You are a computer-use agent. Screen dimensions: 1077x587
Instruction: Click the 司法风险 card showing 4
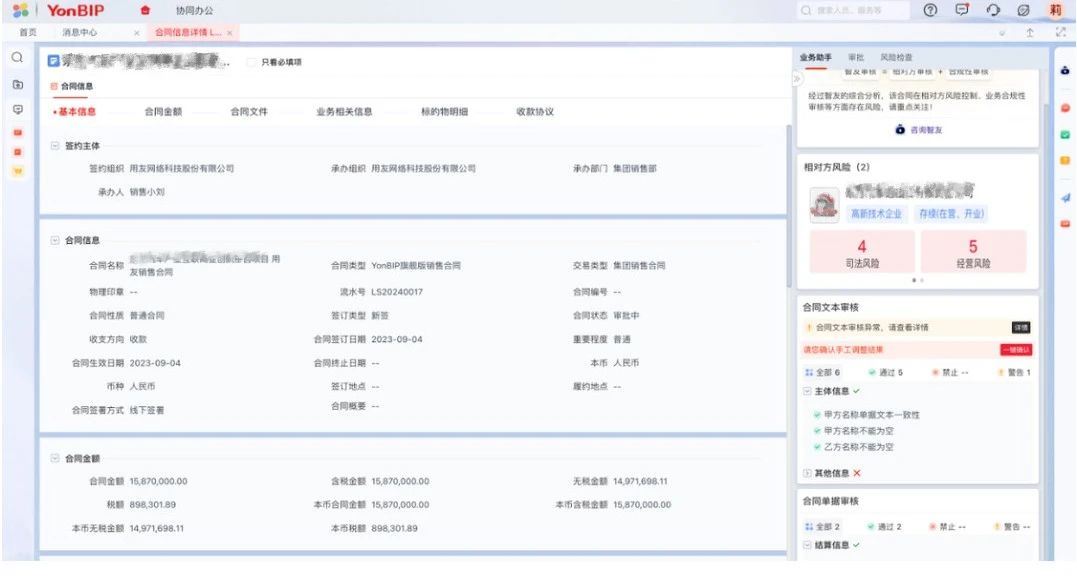pyautogui.click(x=861, y=252)
